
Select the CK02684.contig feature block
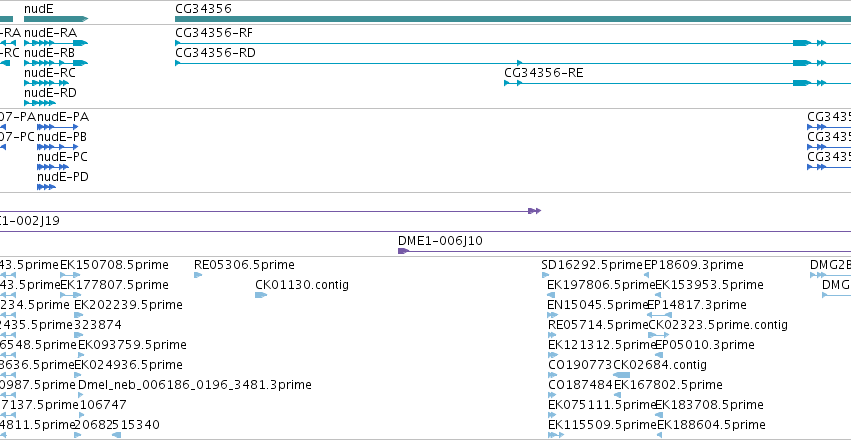(x=622, y=375)
